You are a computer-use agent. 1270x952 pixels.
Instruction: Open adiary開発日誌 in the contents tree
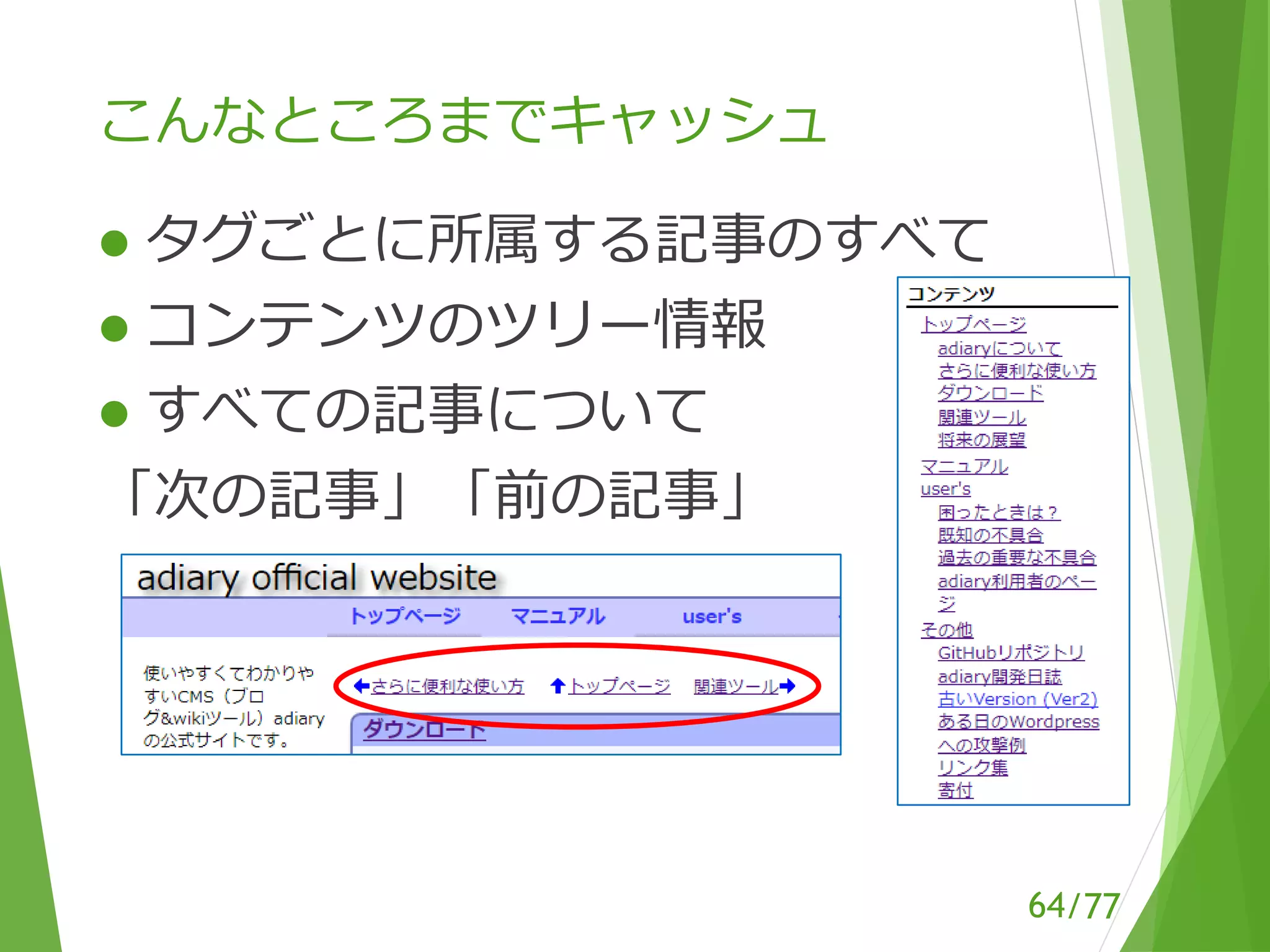(x=1000, y=676)
